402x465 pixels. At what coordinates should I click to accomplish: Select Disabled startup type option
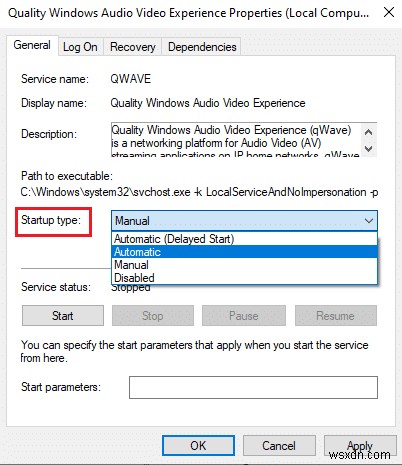pyautogui.click(x=244, y=277)
